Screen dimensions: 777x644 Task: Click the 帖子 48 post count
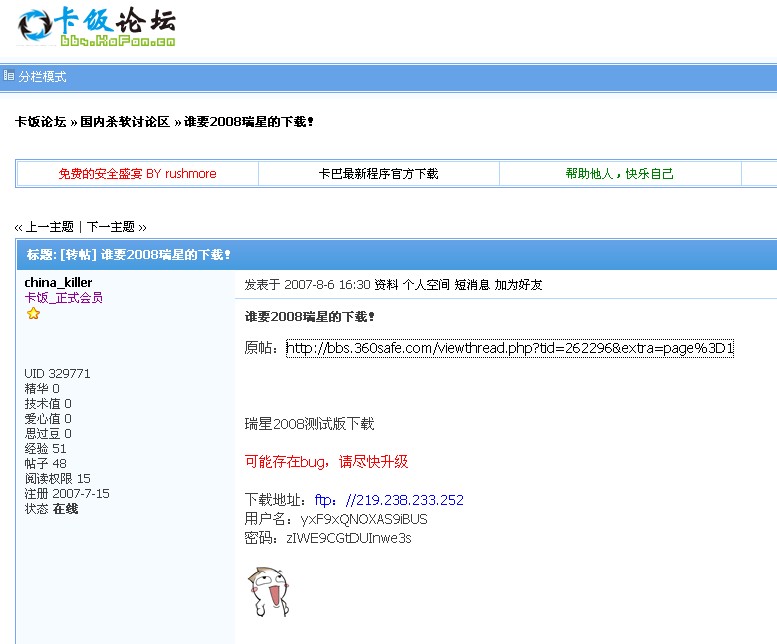click(x=45, y=464)
